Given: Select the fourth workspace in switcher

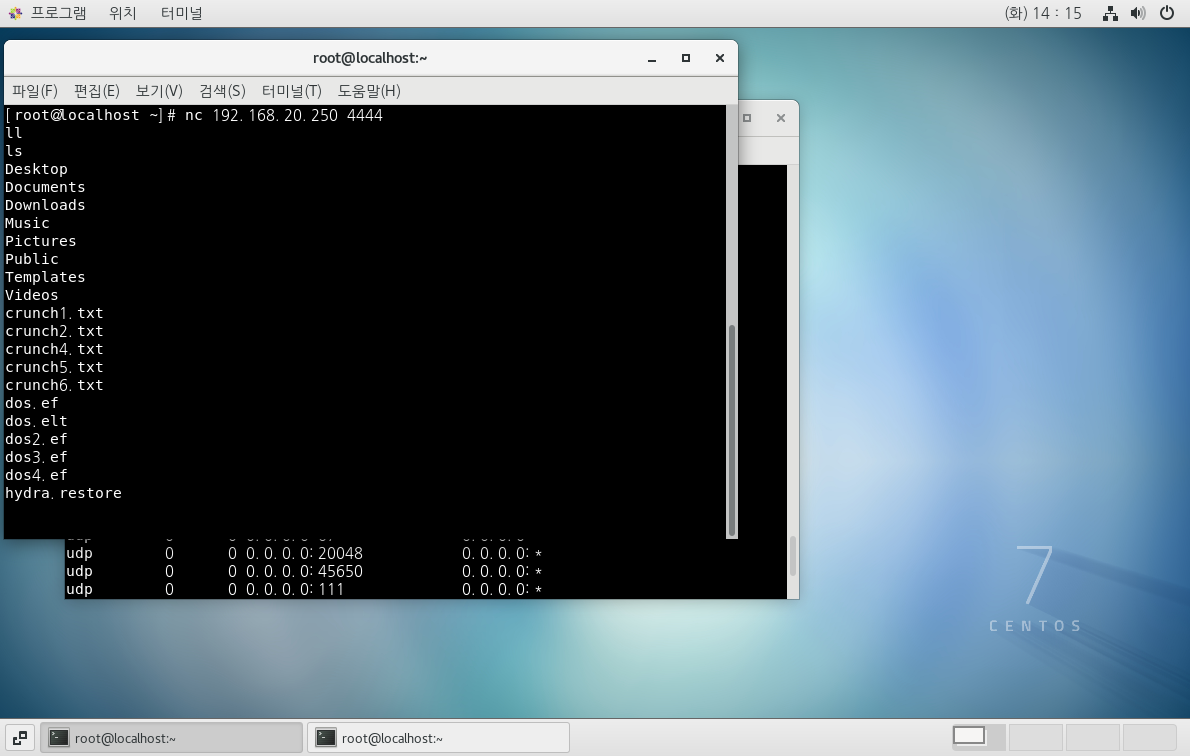Looking at the screenshot, I should 1149,738.
